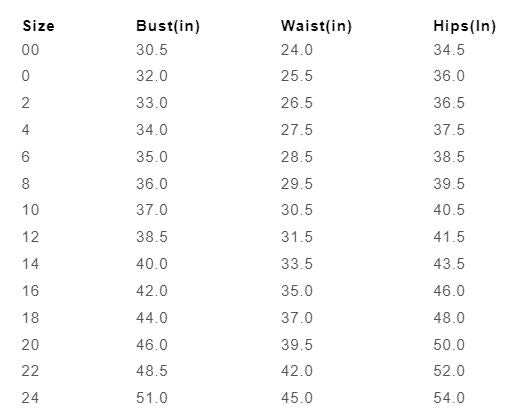The height and width of the screenshot is (419, 505).
Task: Click waist value 31.5 for size 12
Action: (x=297, y=237)
